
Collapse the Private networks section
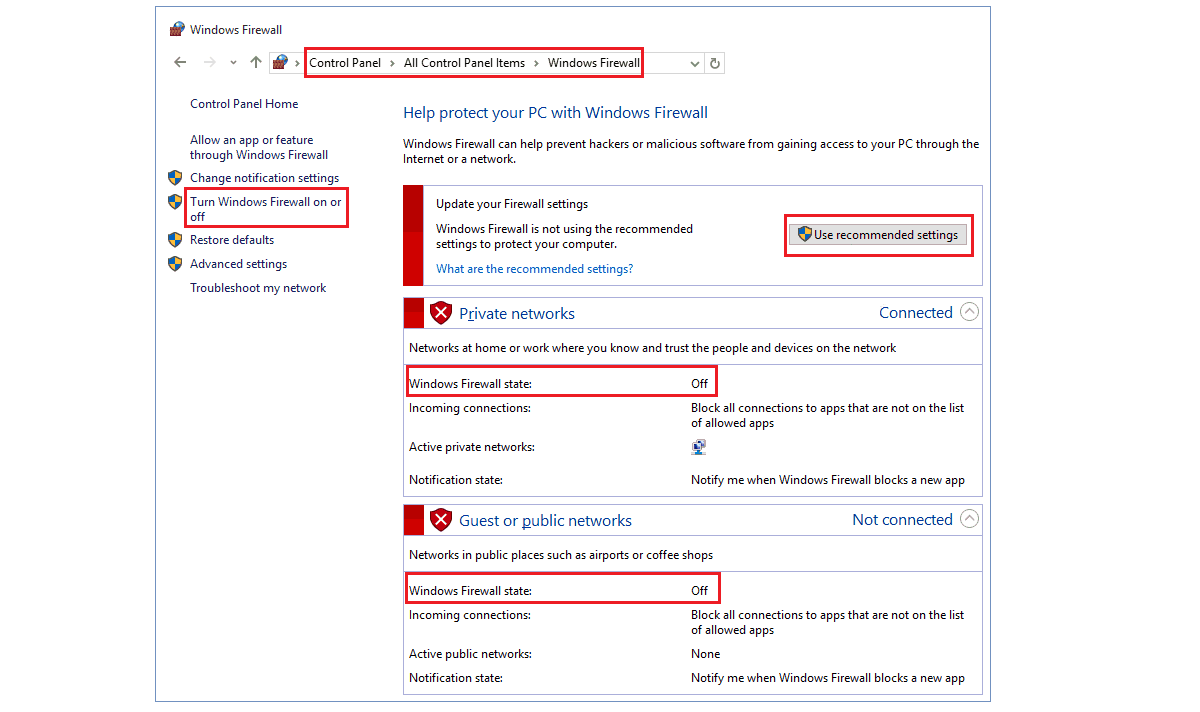click(x=969, y=312)
